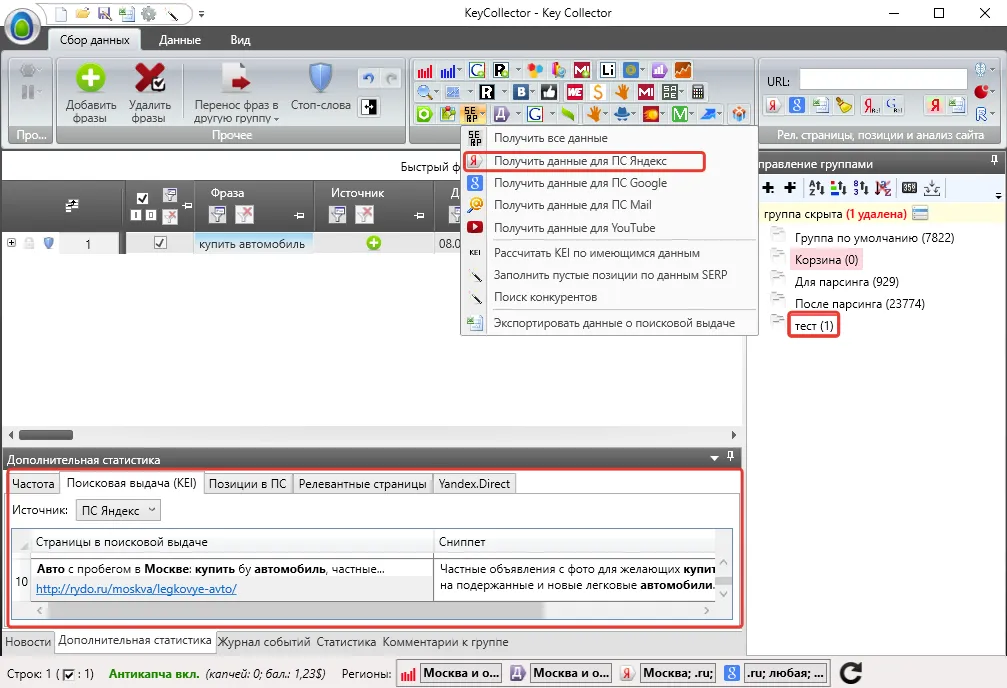The height and width of the screenshot is (688, 1007).
Task: Uncheck the checkbox for купить автомобиль row
Action: point(161,243)
